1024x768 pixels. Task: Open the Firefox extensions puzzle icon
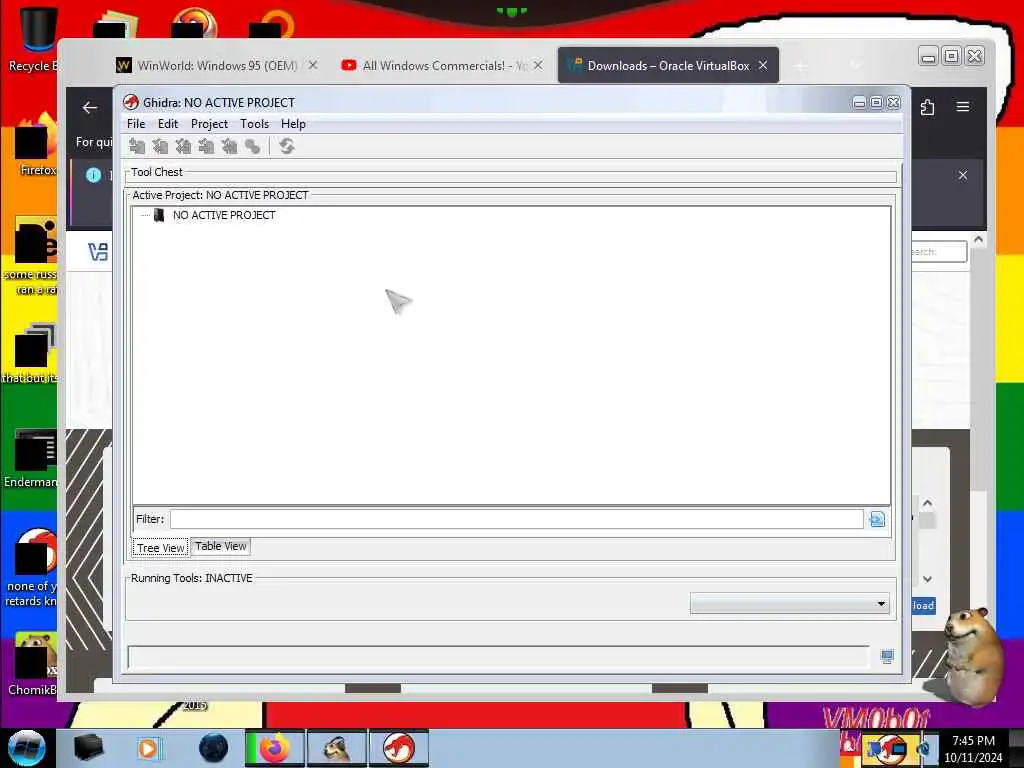[x=927, y=107]
